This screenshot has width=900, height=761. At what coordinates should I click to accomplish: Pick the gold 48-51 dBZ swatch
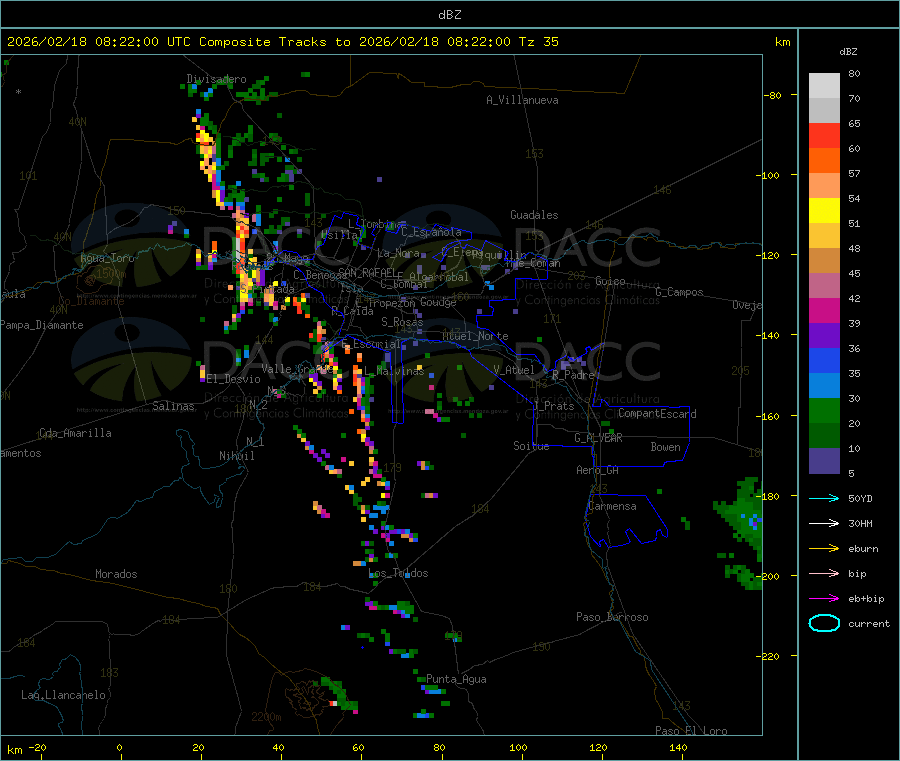[824, 236]
